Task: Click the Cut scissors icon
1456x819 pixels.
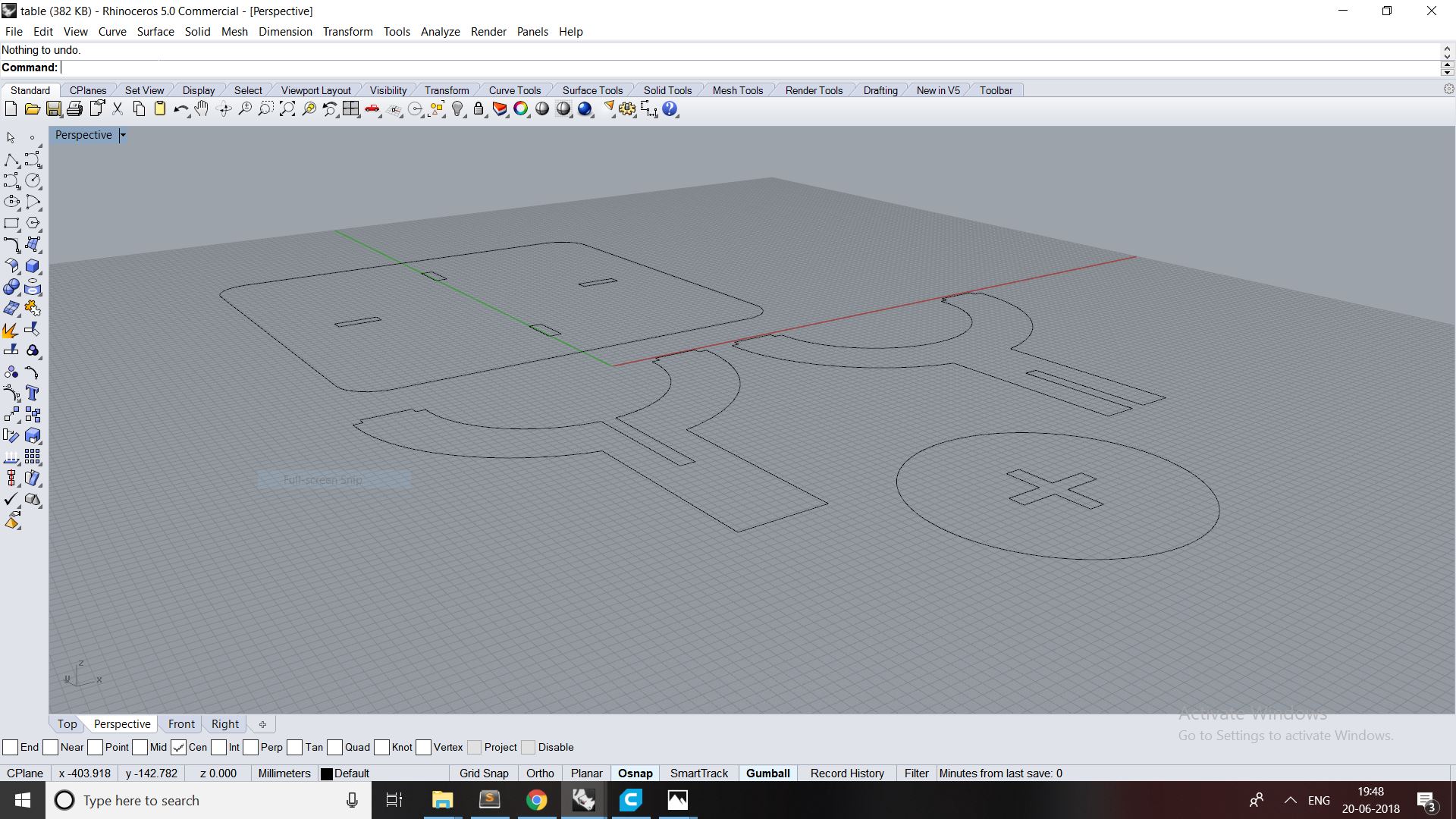Action: click(118, 109)
